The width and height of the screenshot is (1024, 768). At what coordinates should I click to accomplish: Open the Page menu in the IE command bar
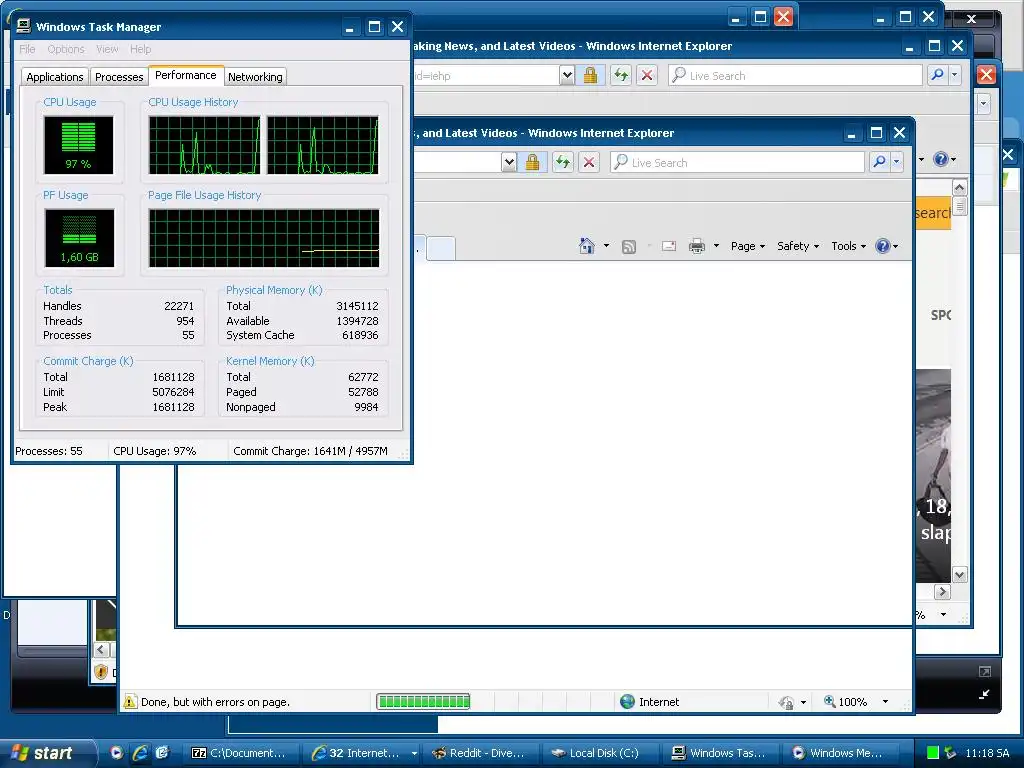click(748, 246)
